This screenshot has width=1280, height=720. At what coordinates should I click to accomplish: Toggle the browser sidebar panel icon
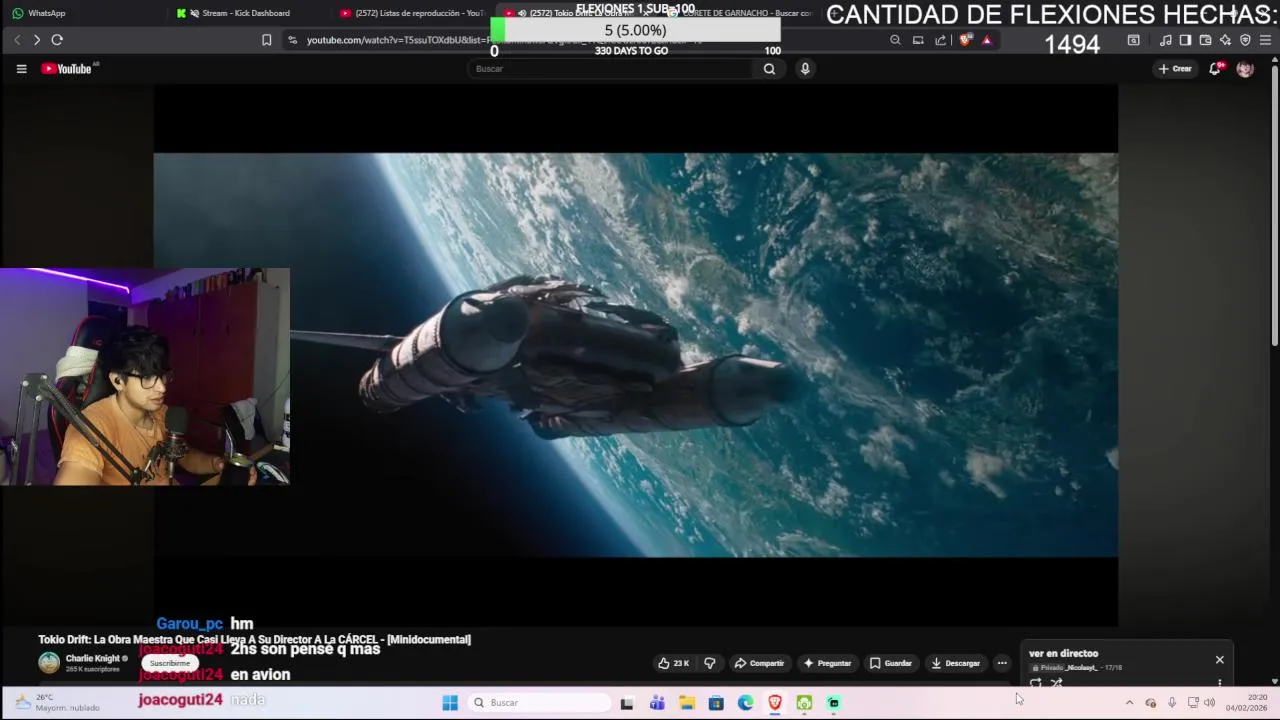(x=1185, y=40)
